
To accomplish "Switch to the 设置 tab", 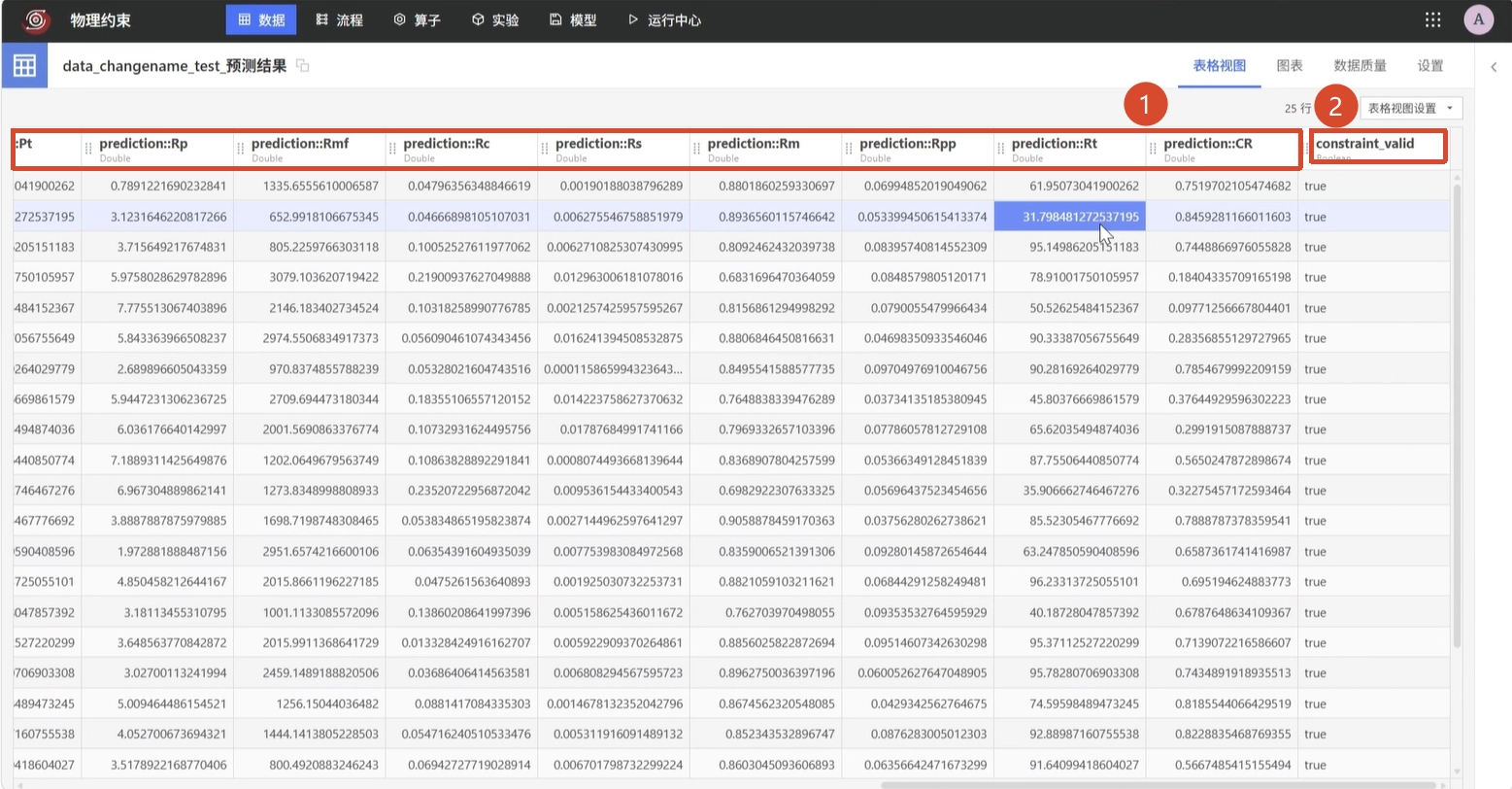I will click(x=1430, y=66).
